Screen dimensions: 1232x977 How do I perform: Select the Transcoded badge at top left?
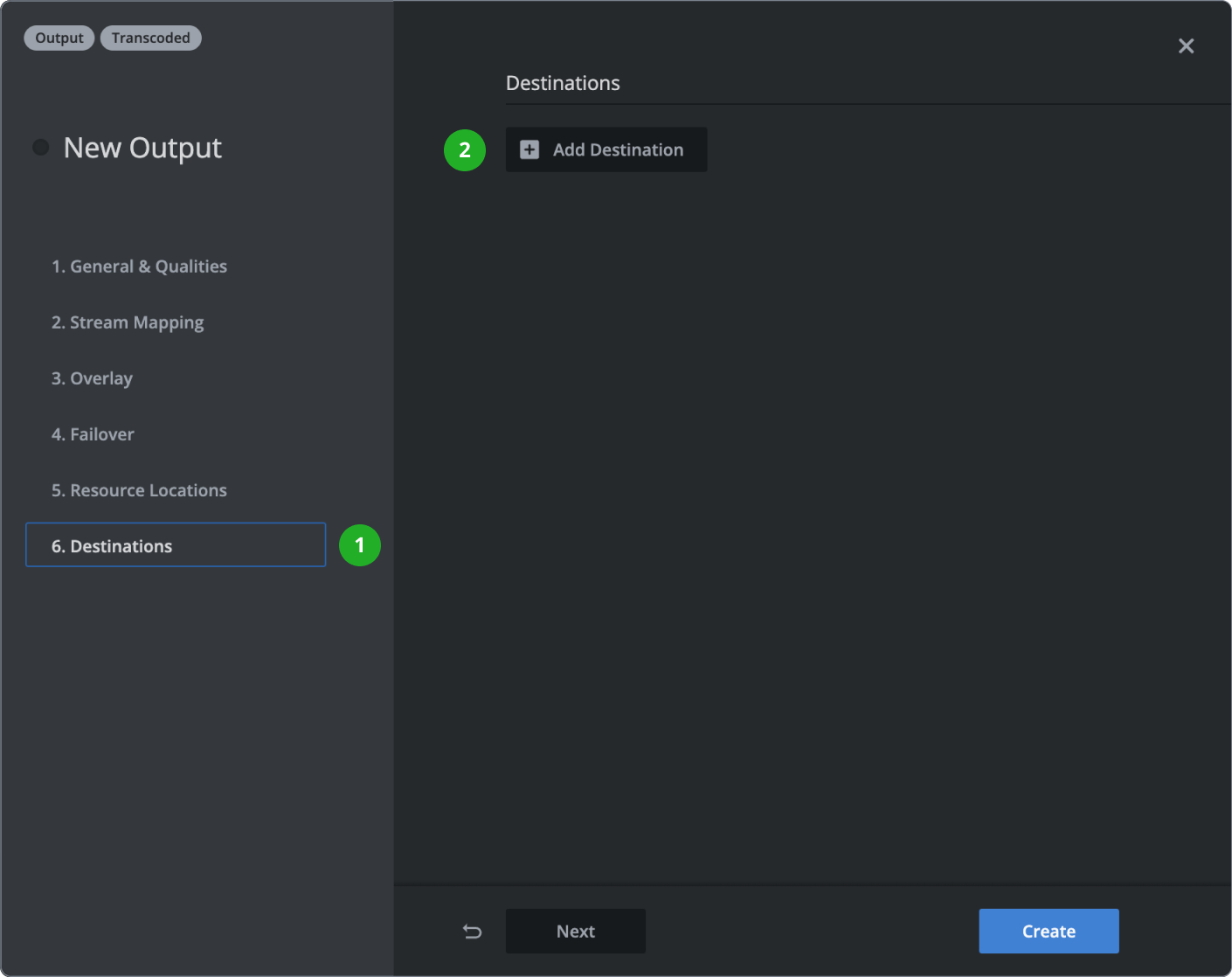tap(150, 38)
